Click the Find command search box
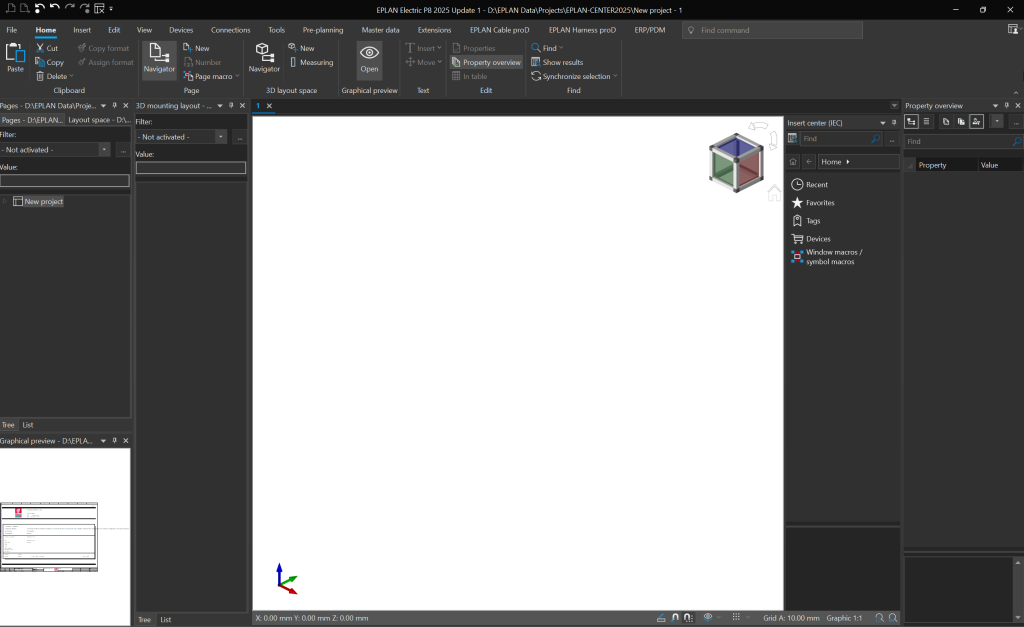Screen dimensions: 1024x627 (773, 30)
